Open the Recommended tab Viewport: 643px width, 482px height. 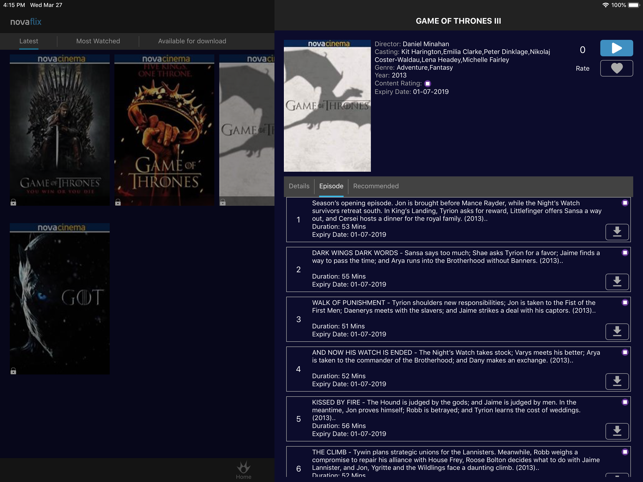(376, 186)
